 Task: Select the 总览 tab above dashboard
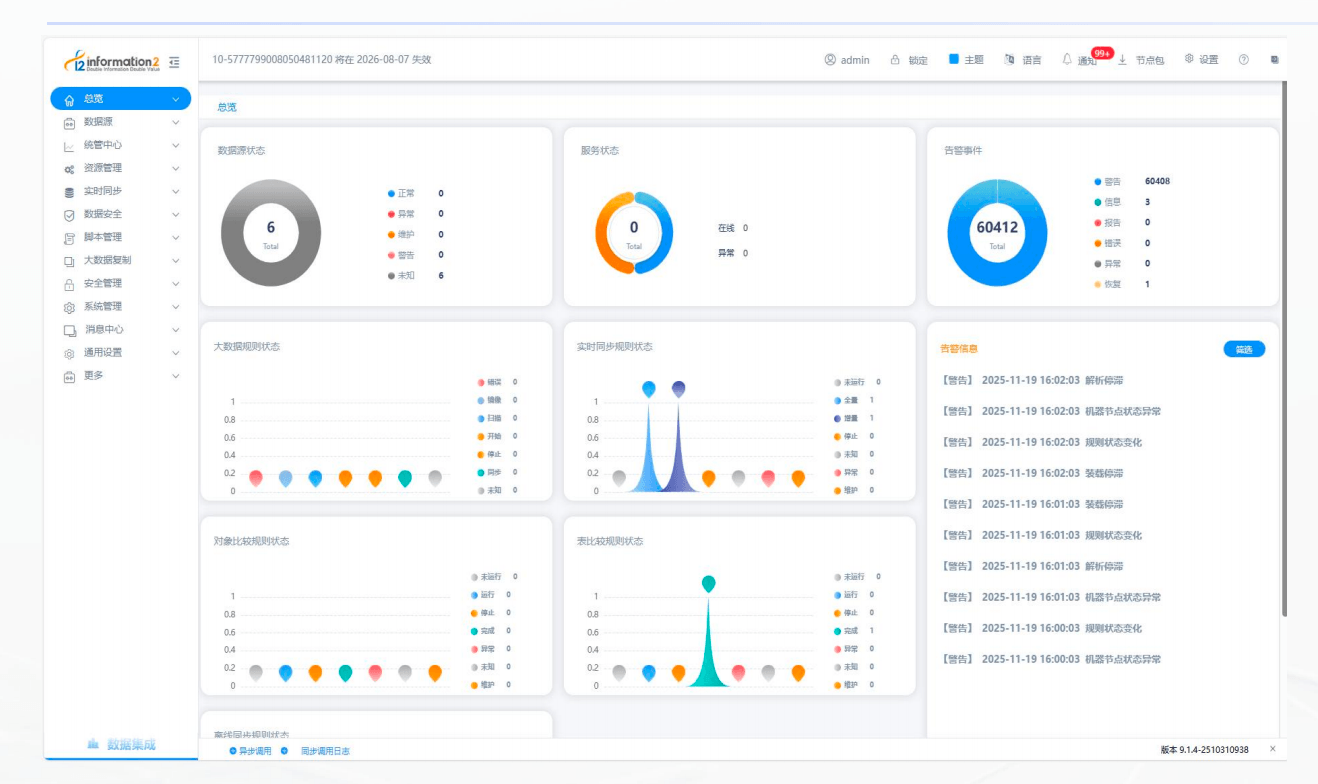tap(227, 107)
